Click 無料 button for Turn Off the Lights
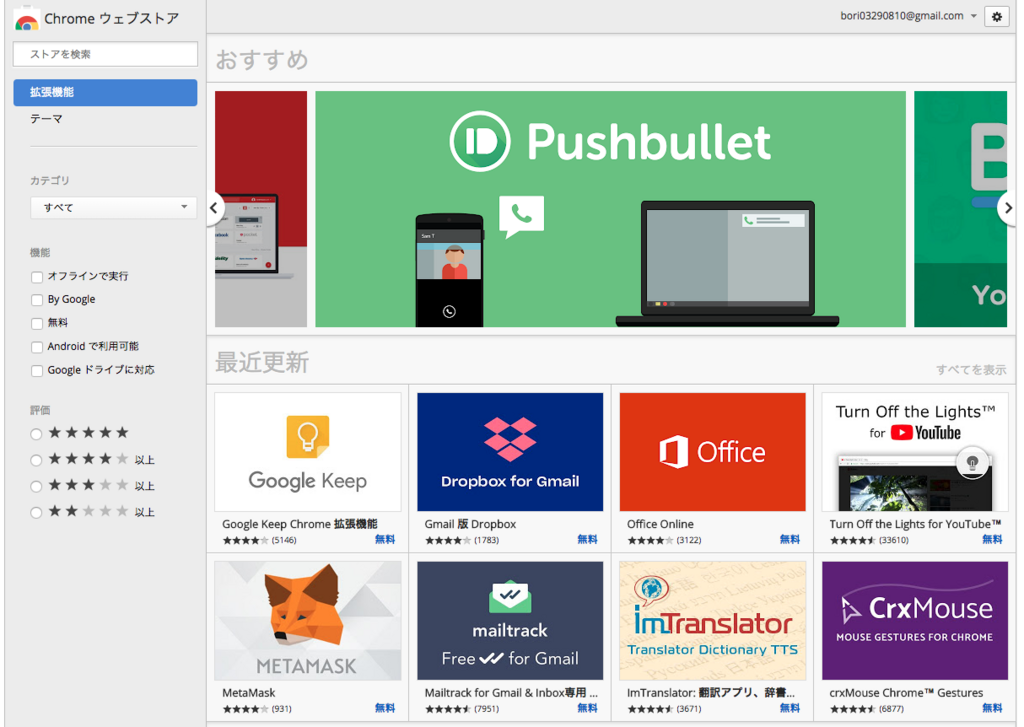The height and width of the screenshot is (727, 1024). pyautogui.click(x=992, y=540)
